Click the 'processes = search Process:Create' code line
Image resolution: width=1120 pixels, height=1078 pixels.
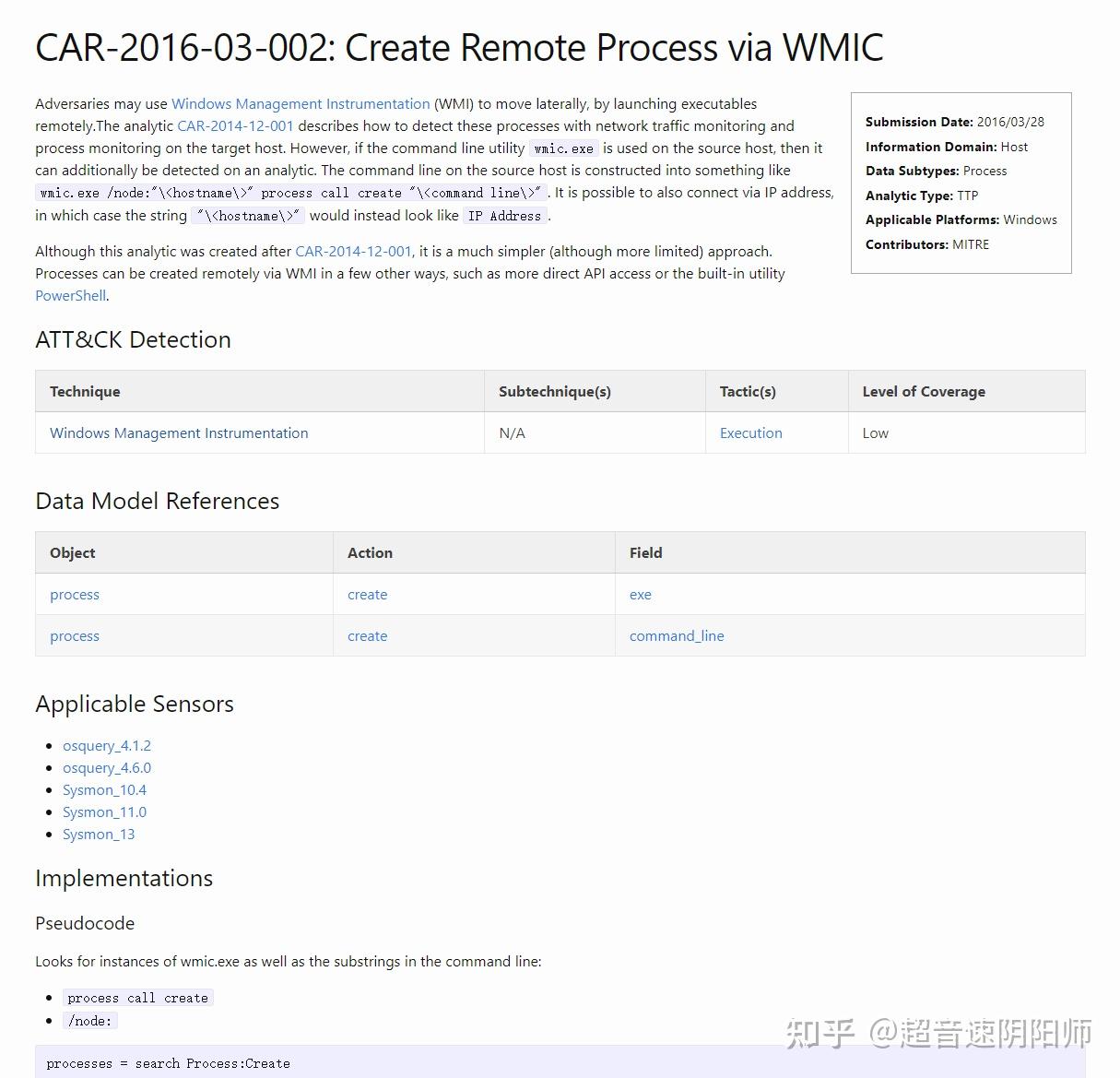pyautogui.click(x=168, y=1063)
